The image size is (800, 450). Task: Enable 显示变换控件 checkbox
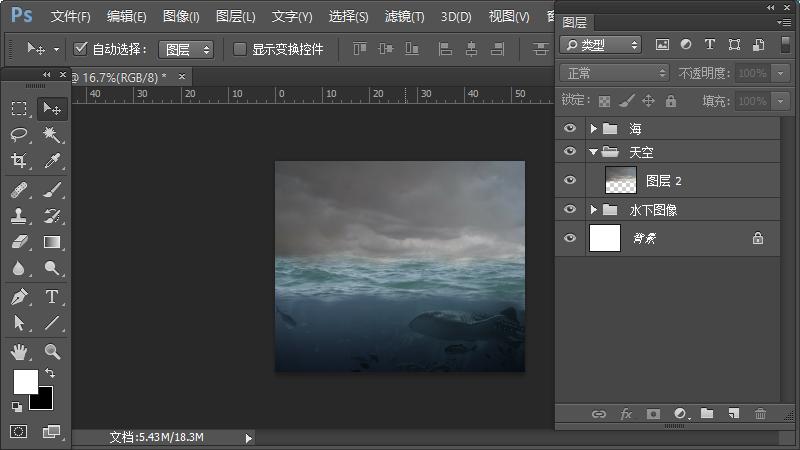240,49
